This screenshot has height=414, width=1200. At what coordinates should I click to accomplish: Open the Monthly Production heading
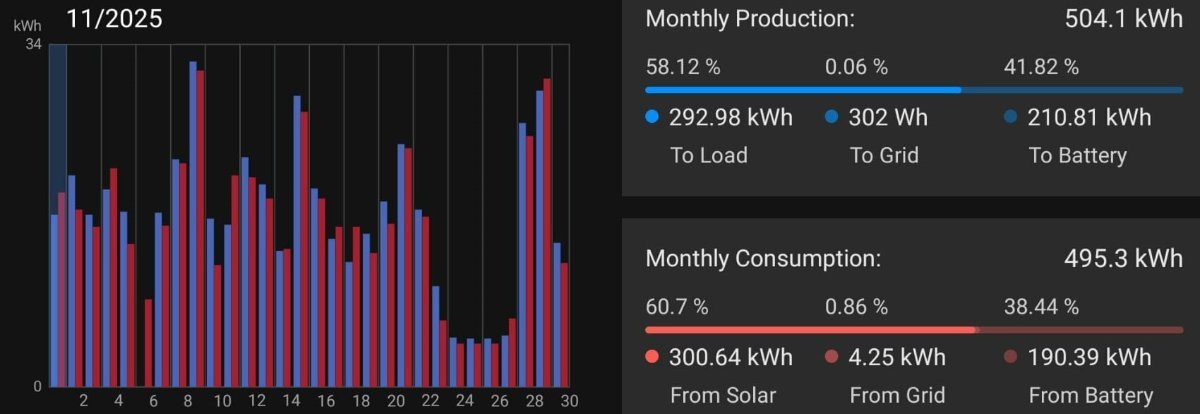click(750, 19)
